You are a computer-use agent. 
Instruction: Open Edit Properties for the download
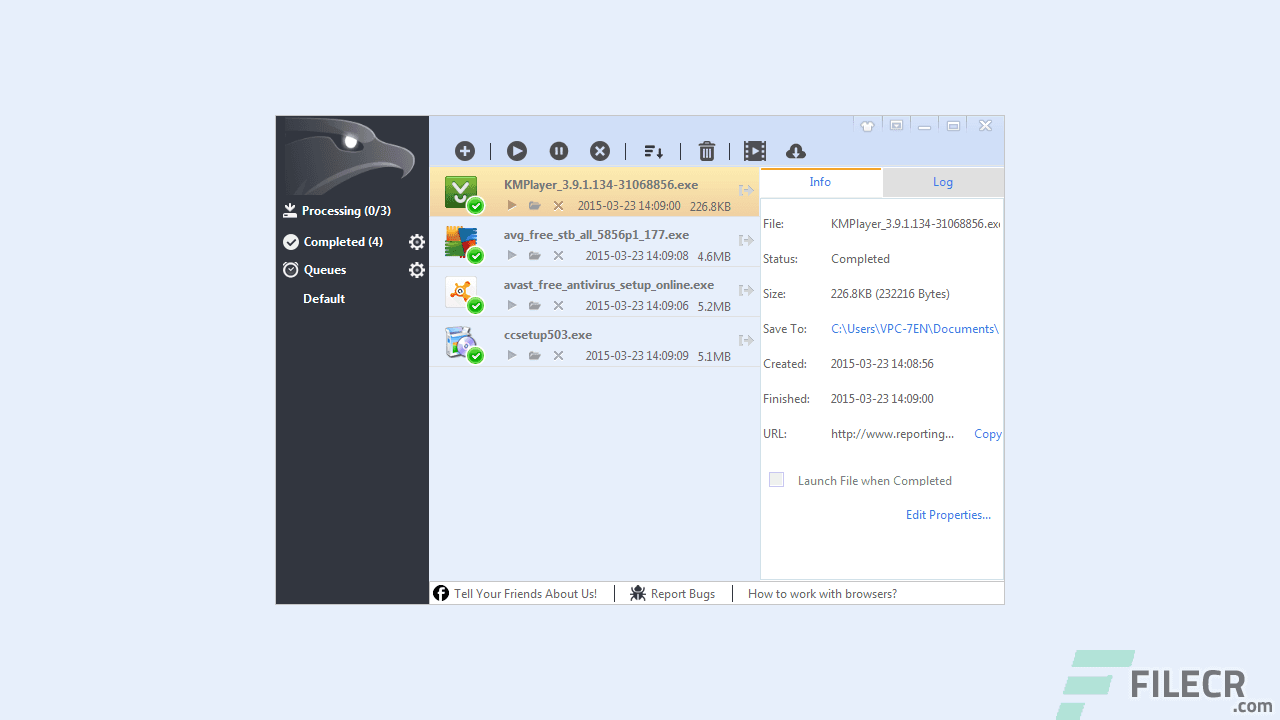tap(947, 514)
